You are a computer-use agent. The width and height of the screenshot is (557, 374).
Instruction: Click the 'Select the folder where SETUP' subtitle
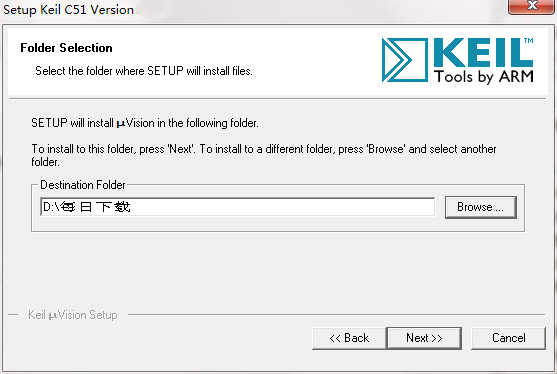(144, 71)
